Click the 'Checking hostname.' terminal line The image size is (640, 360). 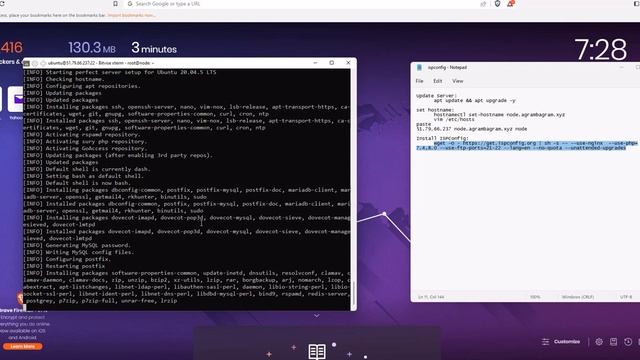[x=64, y=79]
